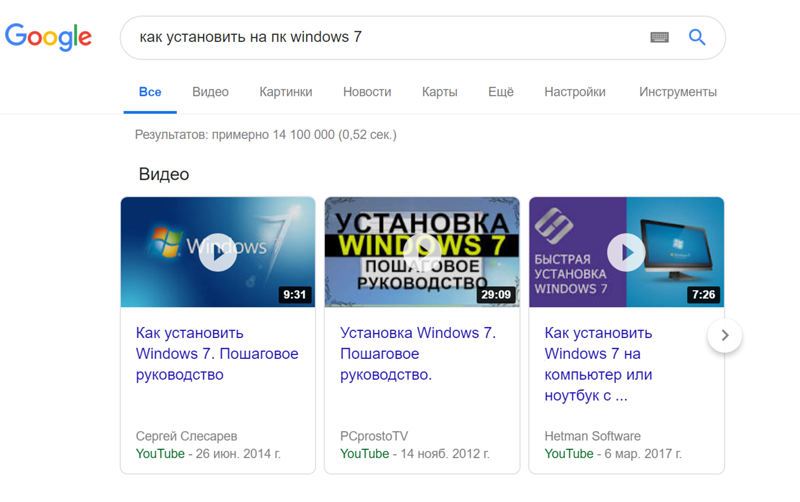Open link Установка Windows 7. Пошаговое руководство.
Screen dimensions: 800x502
(x=418, y=354)
